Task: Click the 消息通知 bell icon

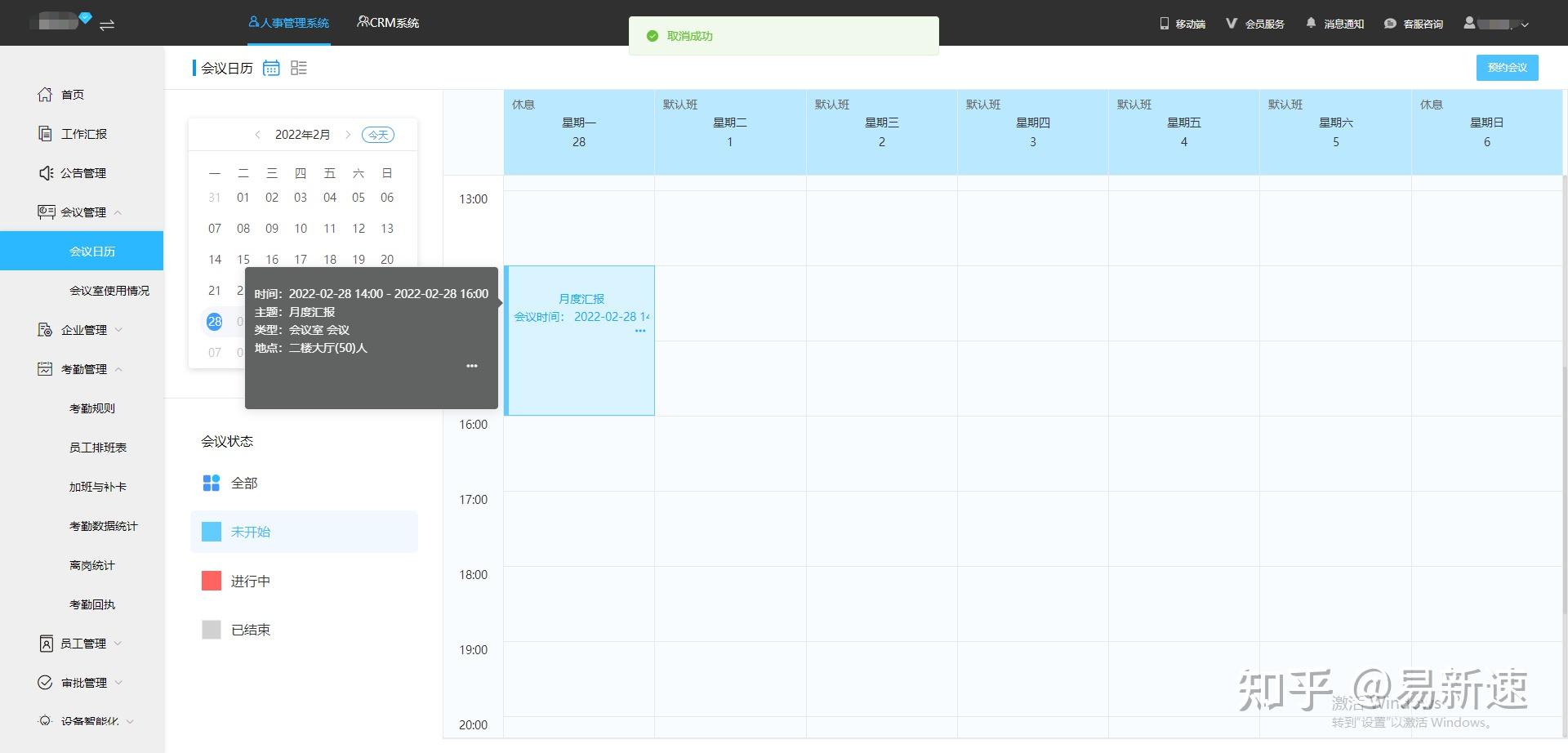Action: 1311,23
